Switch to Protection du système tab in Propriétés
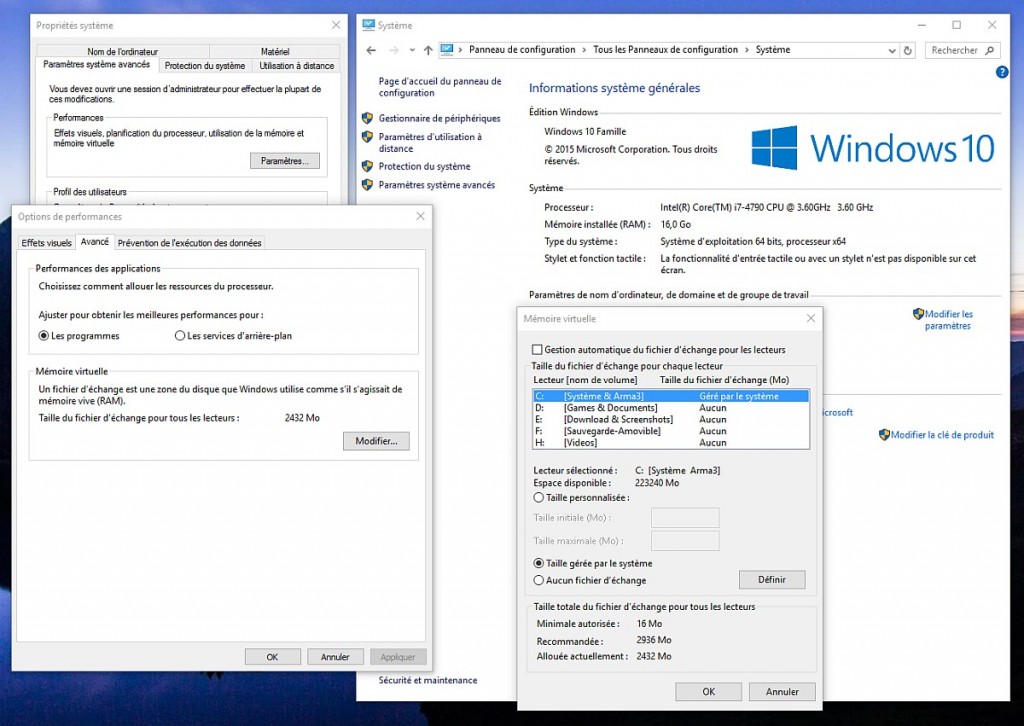This screenshot has height=726, width=1024. pyautogui.click(x=205, y=66)
